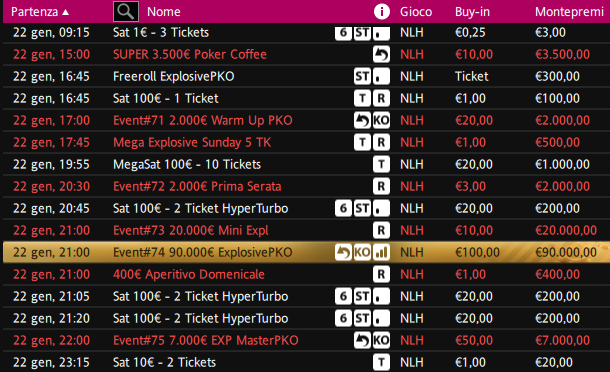Click the ST badge on Freeroll ExplosivePKO

pyautogui.click(x=362, y=76)
